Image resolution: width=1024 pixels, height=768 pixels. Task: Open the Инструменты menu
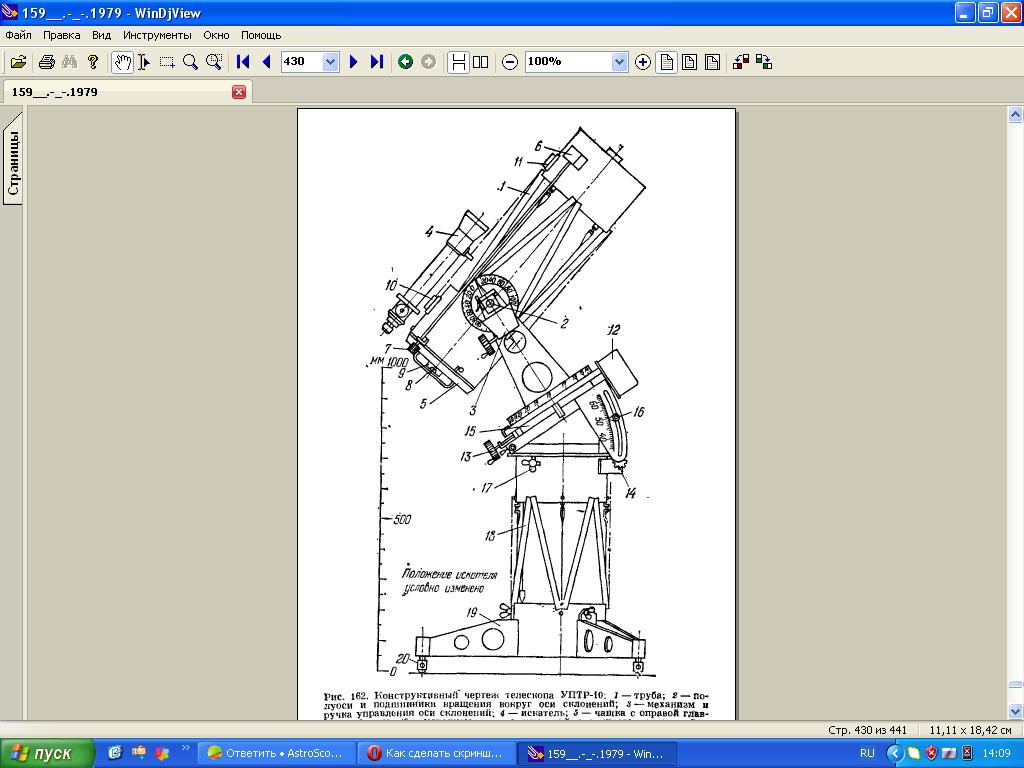pos(157,35)
